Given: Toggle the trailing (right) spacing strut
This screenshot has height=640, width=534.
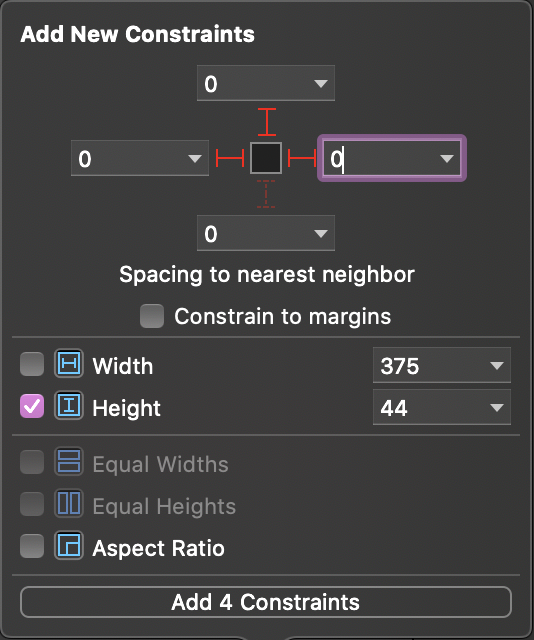Looking at the screenshot, I should 302,158.
